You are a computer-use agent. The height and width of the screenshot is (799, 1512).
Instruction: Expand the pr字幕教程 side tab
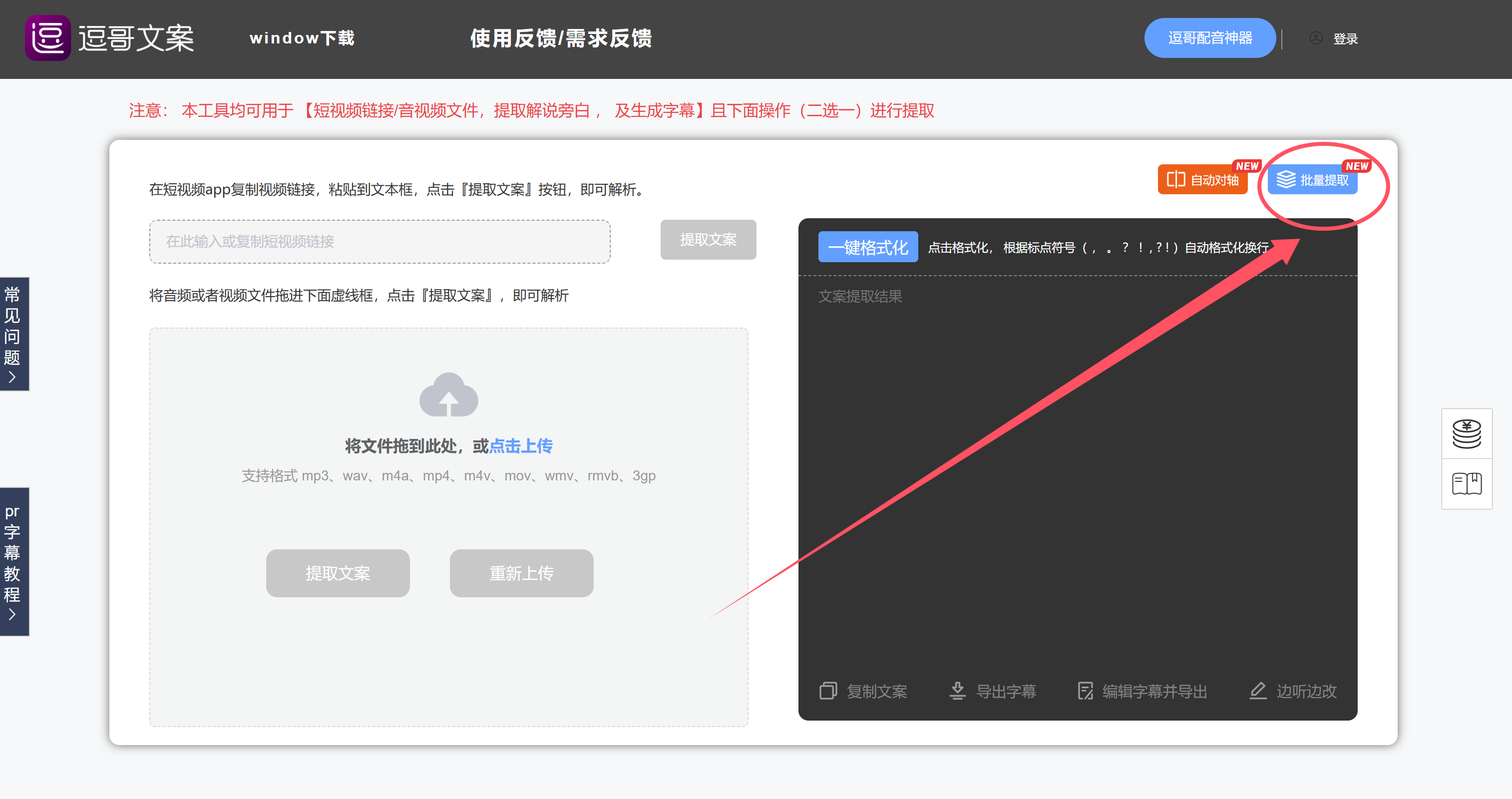tap(13, 561)
